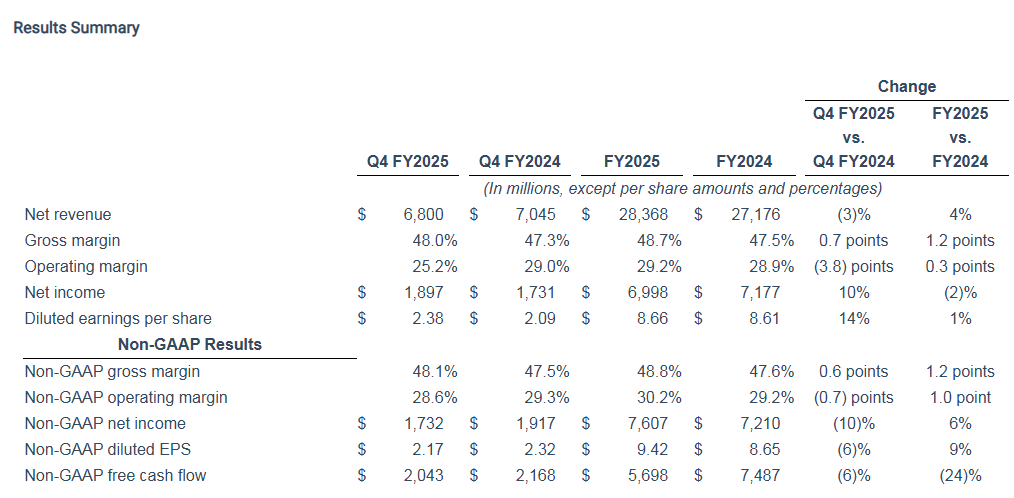1014x498 pixels.
Task: Click the Results Summary heading
Action: tap(76, 28)
